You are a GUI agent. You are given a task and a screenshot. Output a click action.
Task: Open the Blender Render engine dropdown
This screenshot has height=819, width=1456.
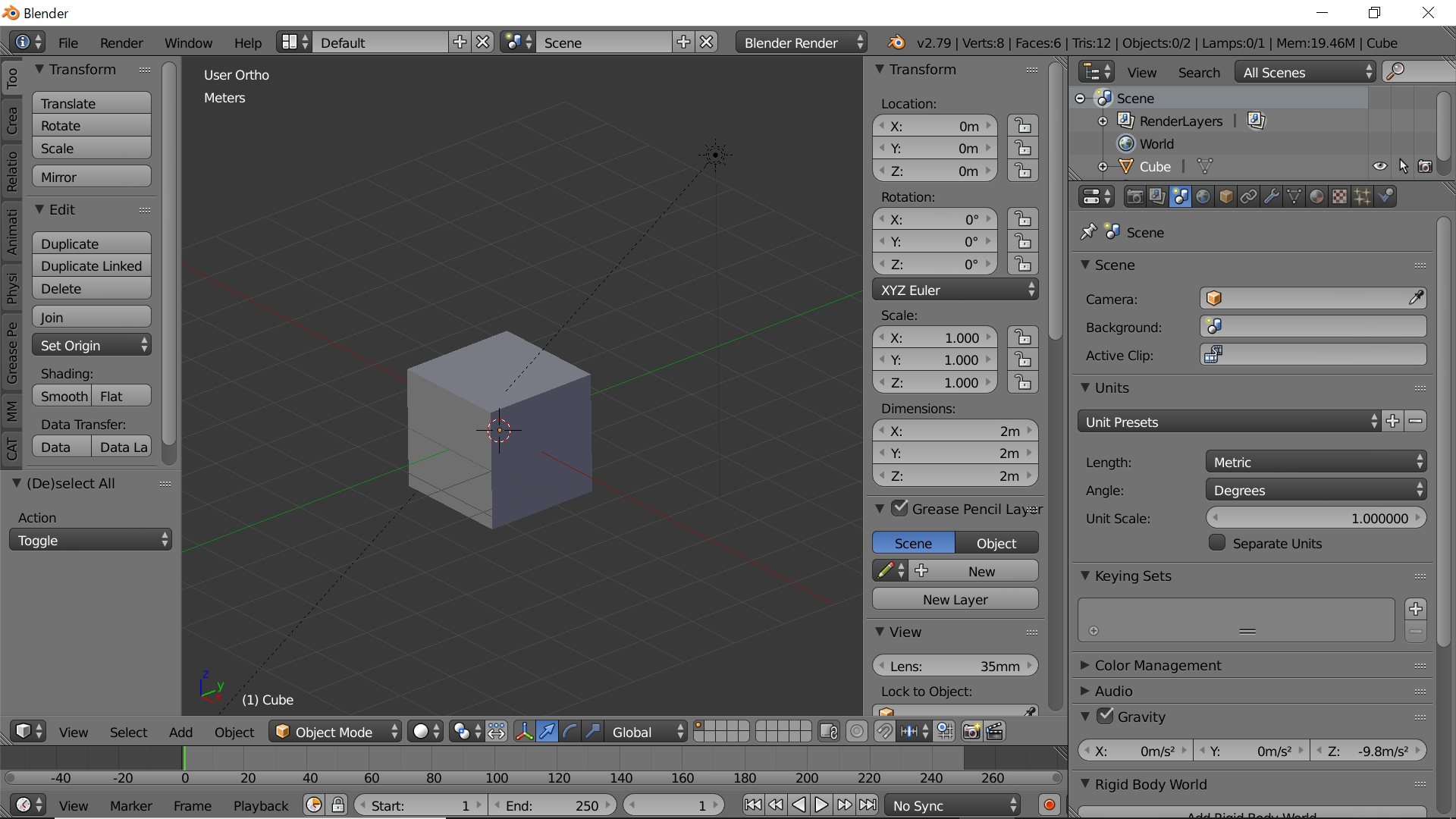tap(802, 43)
